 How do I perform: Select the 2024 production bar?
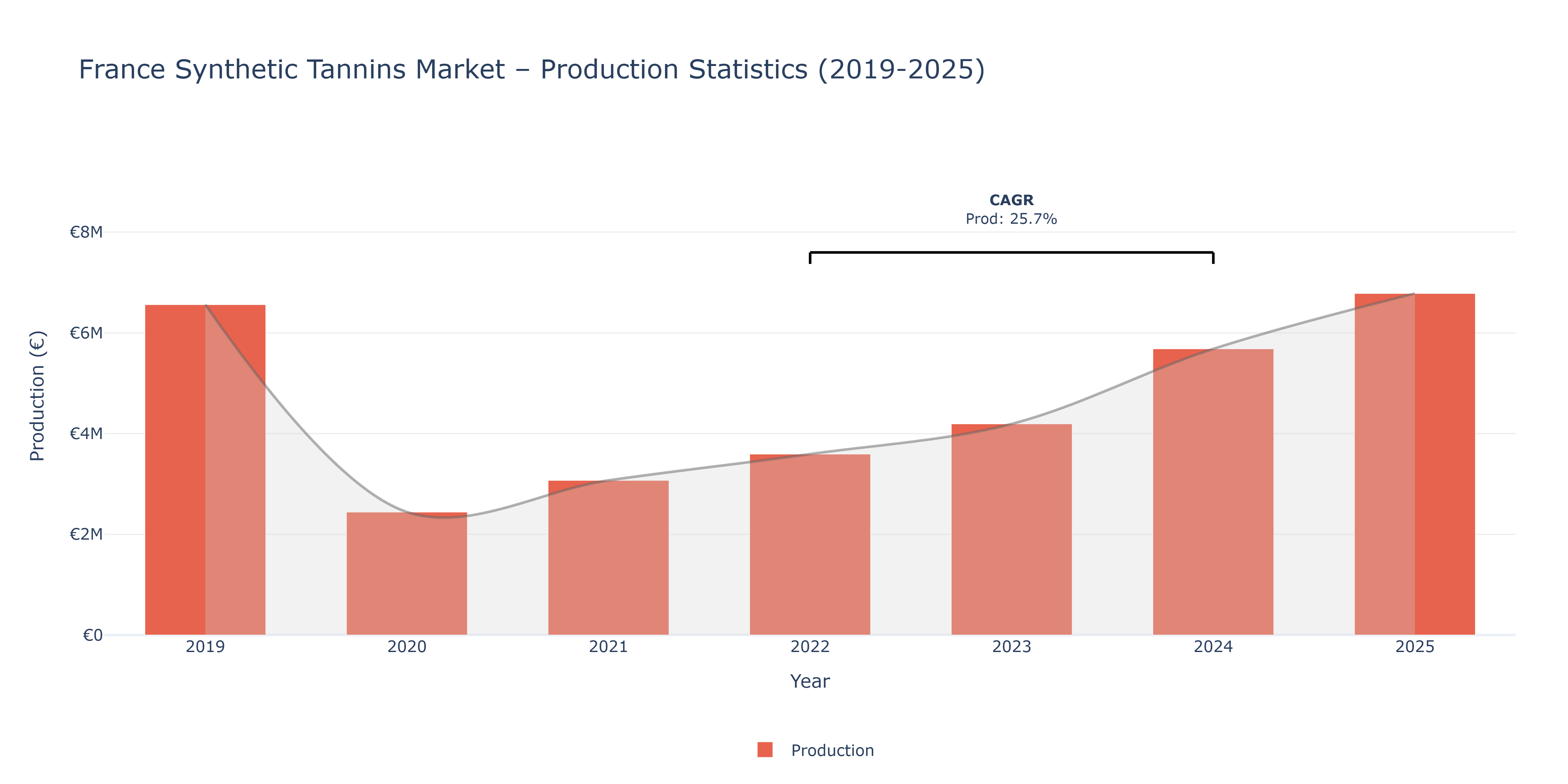tap(1213, 492)
